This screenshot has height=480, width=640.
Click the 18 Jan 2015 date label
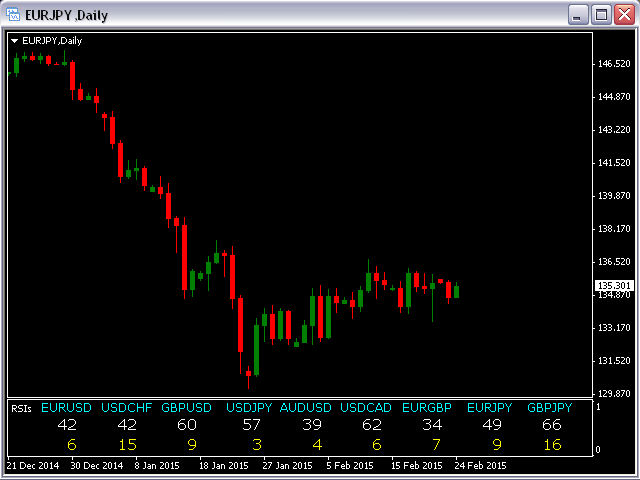(224, 466)
